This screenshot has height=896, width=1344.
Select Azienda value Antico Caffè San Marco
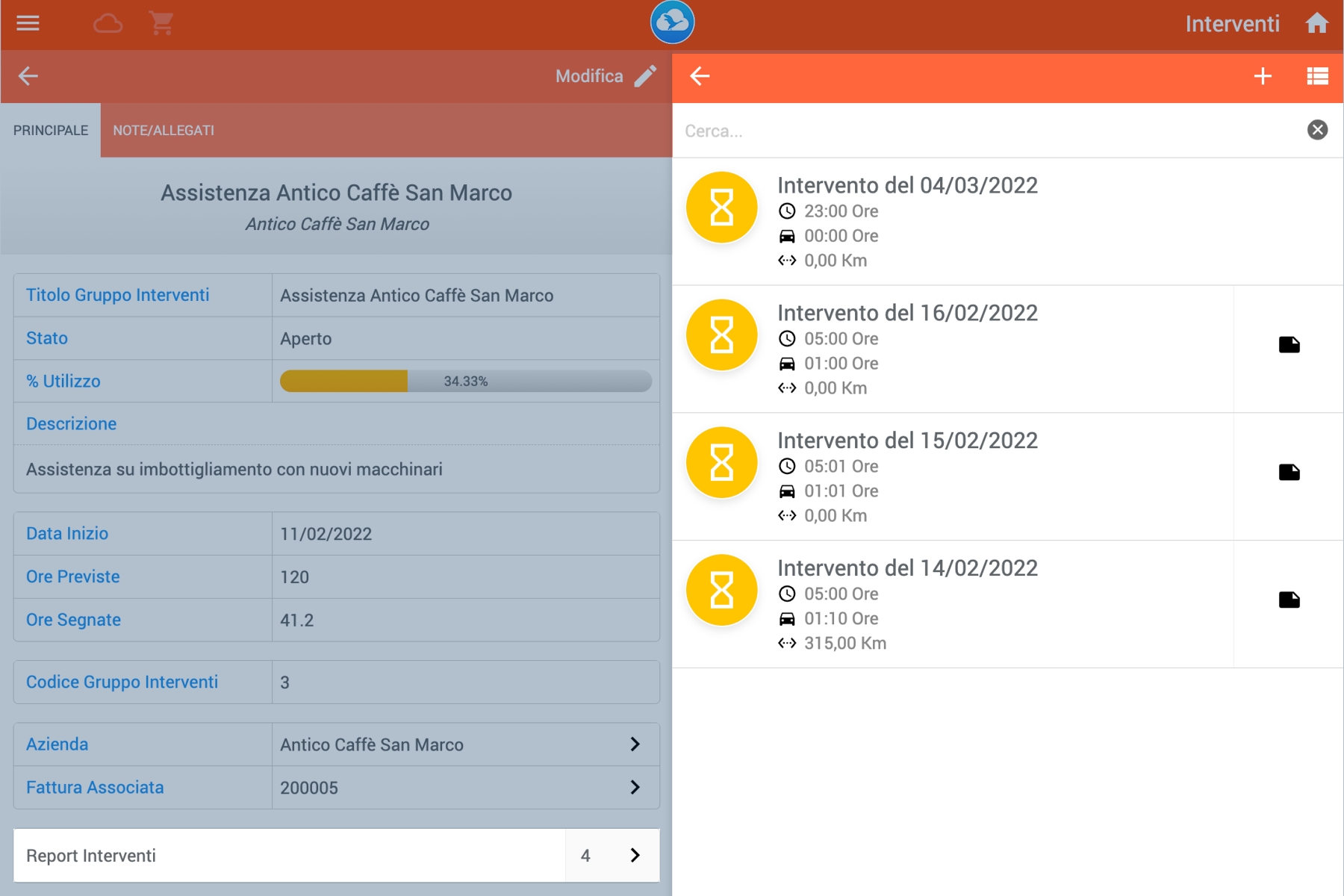tap(372, 745)
